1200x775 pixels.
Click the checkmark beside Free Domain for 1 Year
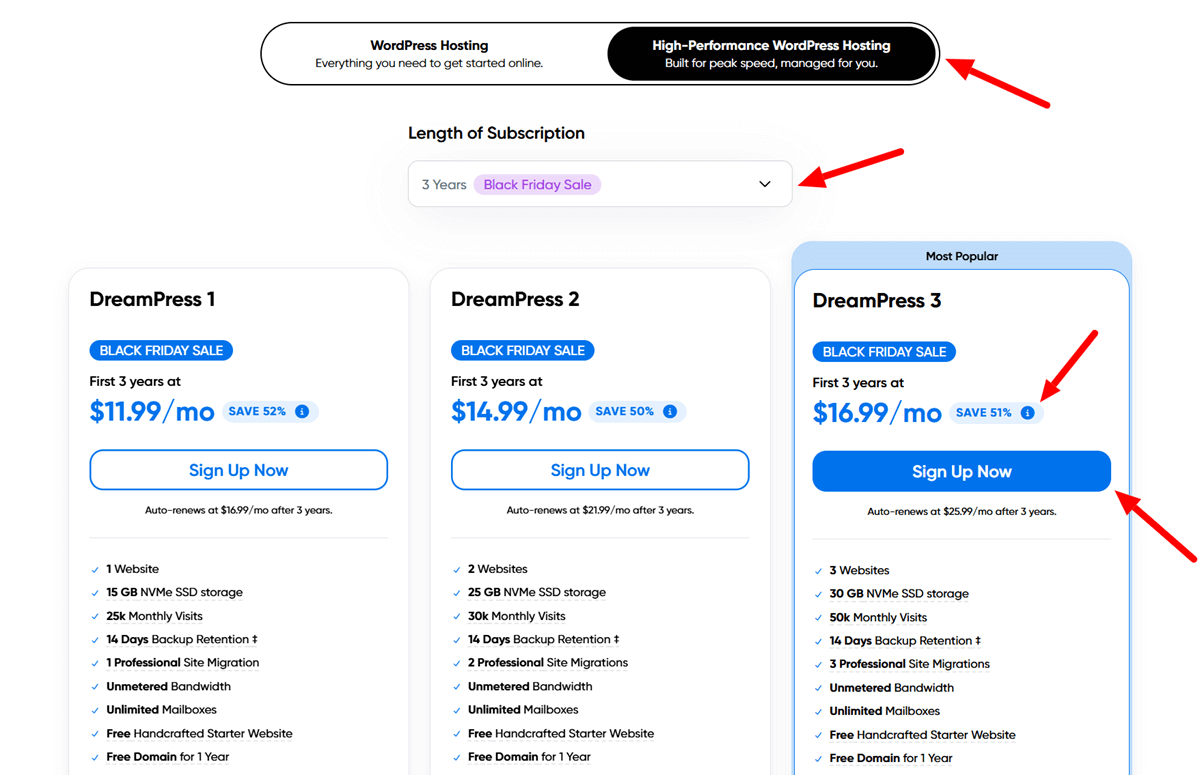coord(93,756)
